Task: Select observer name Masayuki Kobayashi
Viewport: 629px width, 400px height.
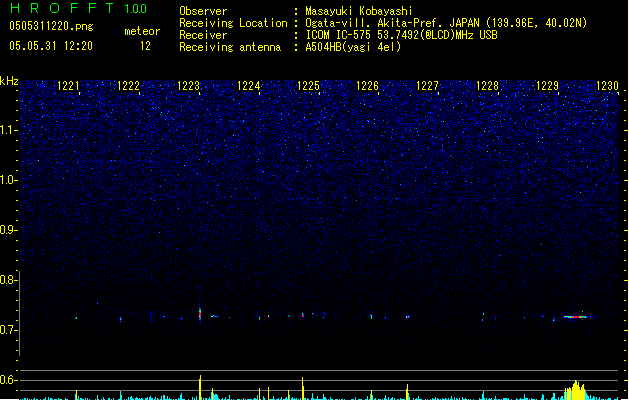Action: (x=359, y=11)
